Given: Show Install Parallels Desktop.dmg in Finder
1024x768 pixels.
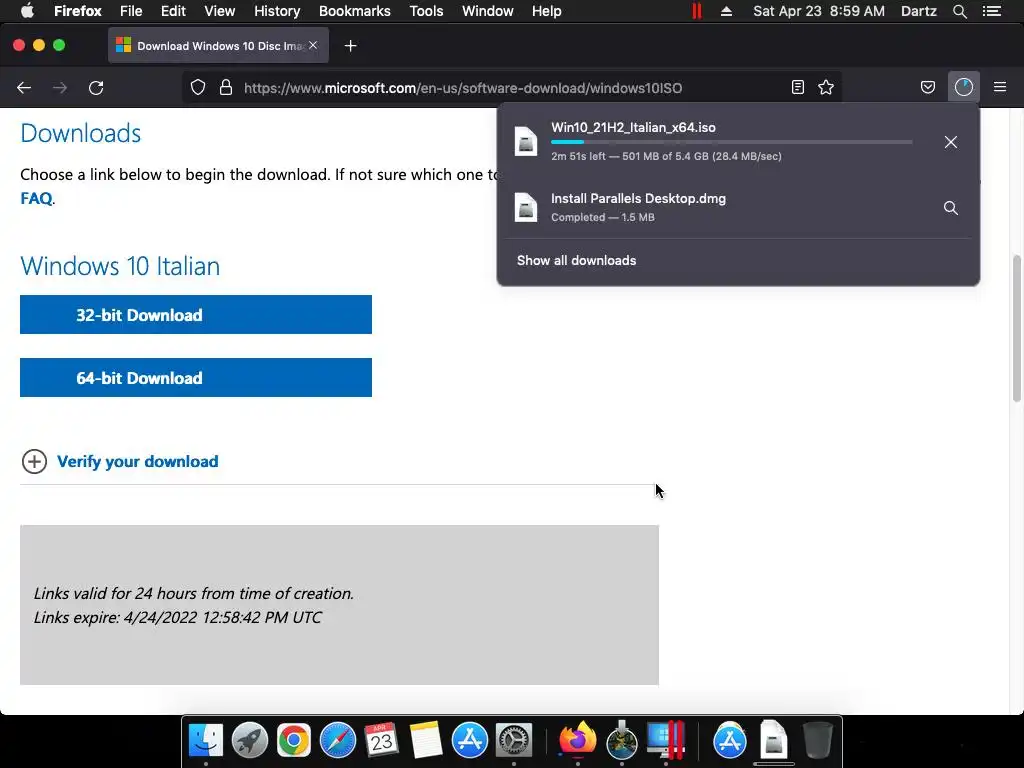Looking at the screenshot, I should (951, 208).
